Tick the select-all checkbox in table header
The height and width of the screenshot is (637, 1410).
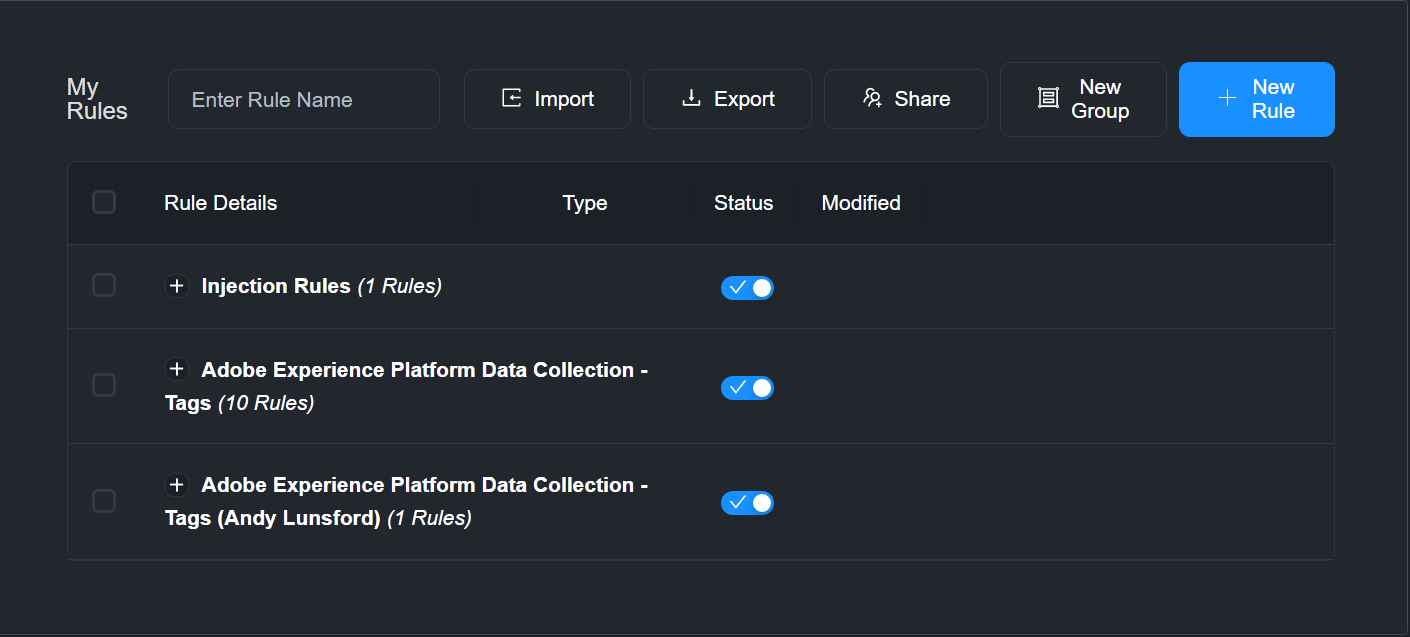click(104, 202)
